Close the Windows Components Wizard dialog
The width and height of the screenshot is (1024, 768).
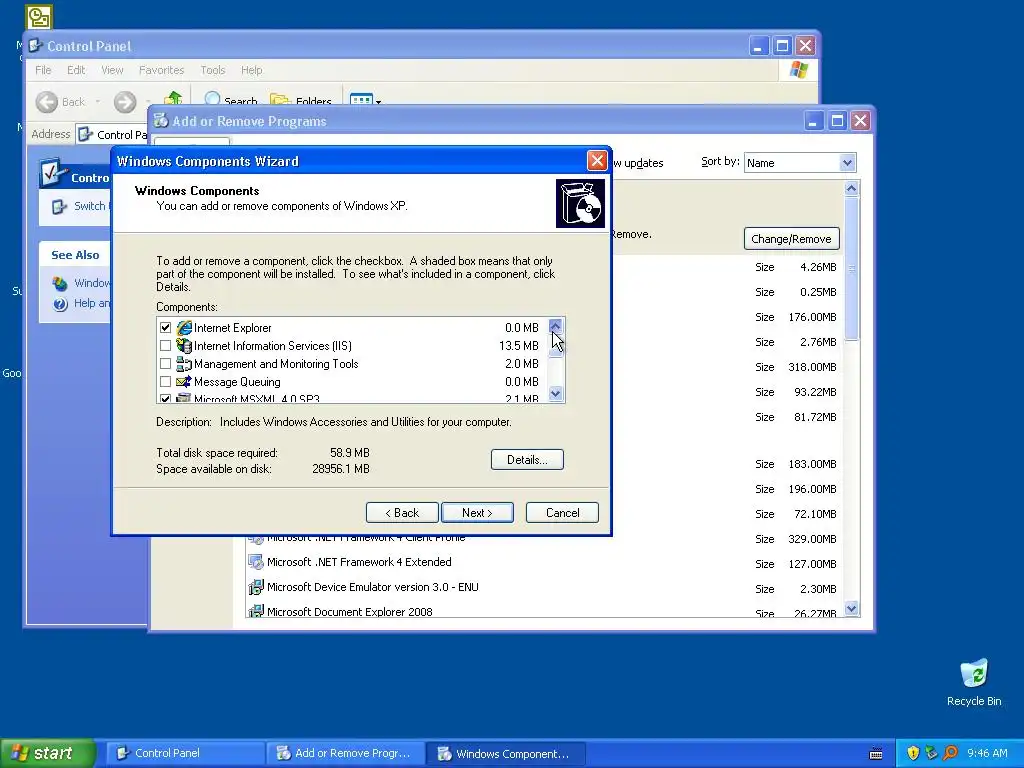click(x=597, y=161)
